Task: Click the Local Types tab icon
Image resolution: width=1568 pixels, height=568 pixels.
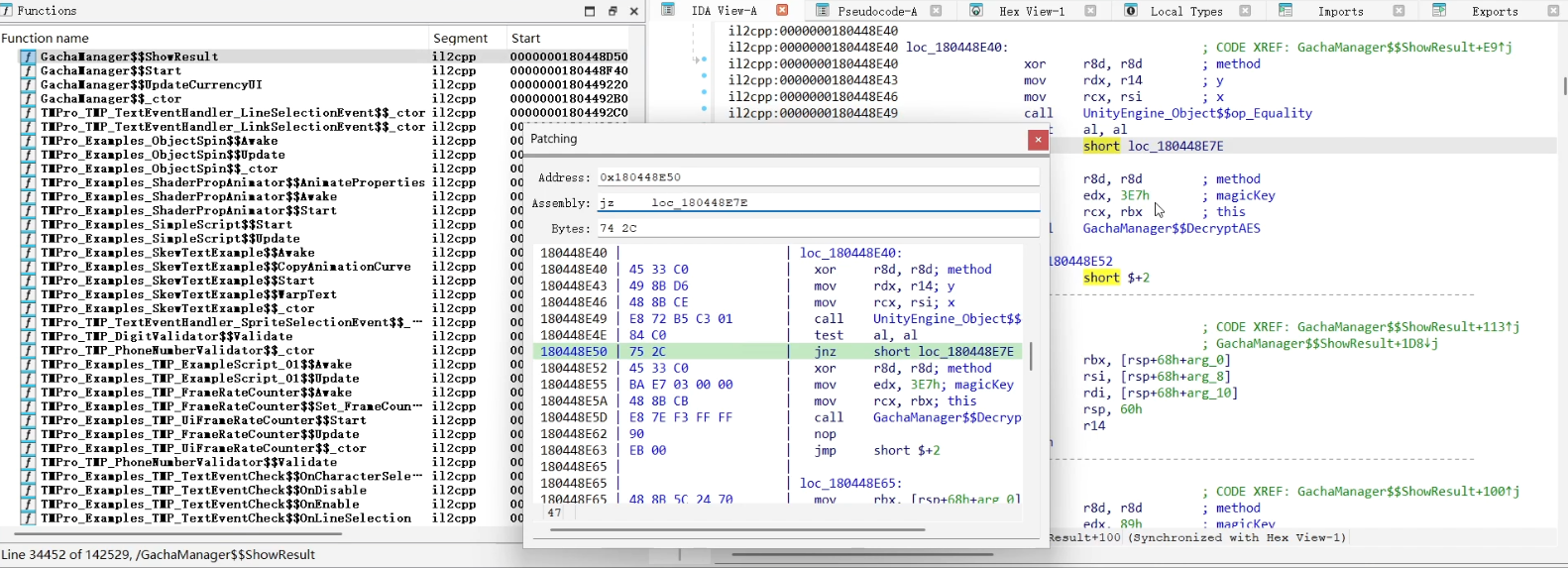Action: [1131, 10]
